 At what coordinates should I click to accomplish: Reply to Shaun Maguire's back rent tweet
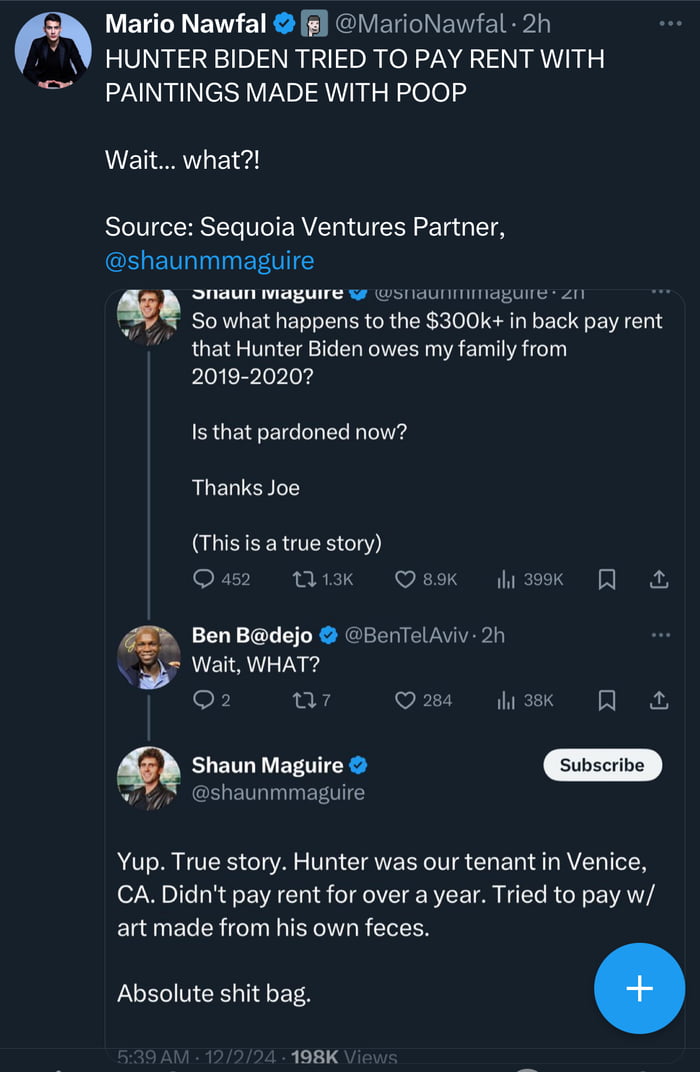pyautogui.click(x=204, y=579)
